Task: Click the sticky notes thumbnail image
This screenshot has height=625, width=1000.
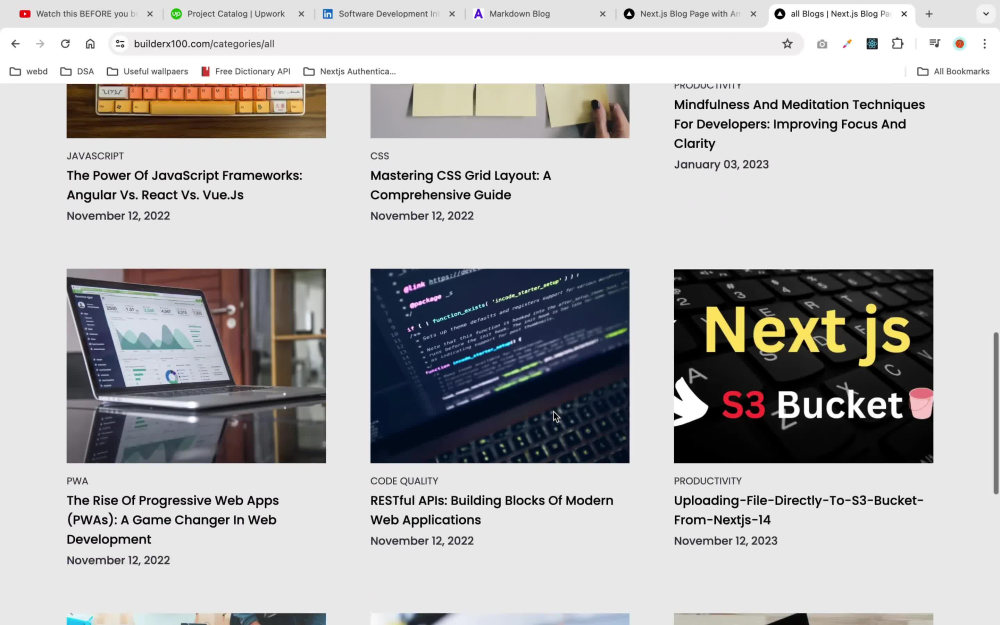Action: [x=499, y=110]
